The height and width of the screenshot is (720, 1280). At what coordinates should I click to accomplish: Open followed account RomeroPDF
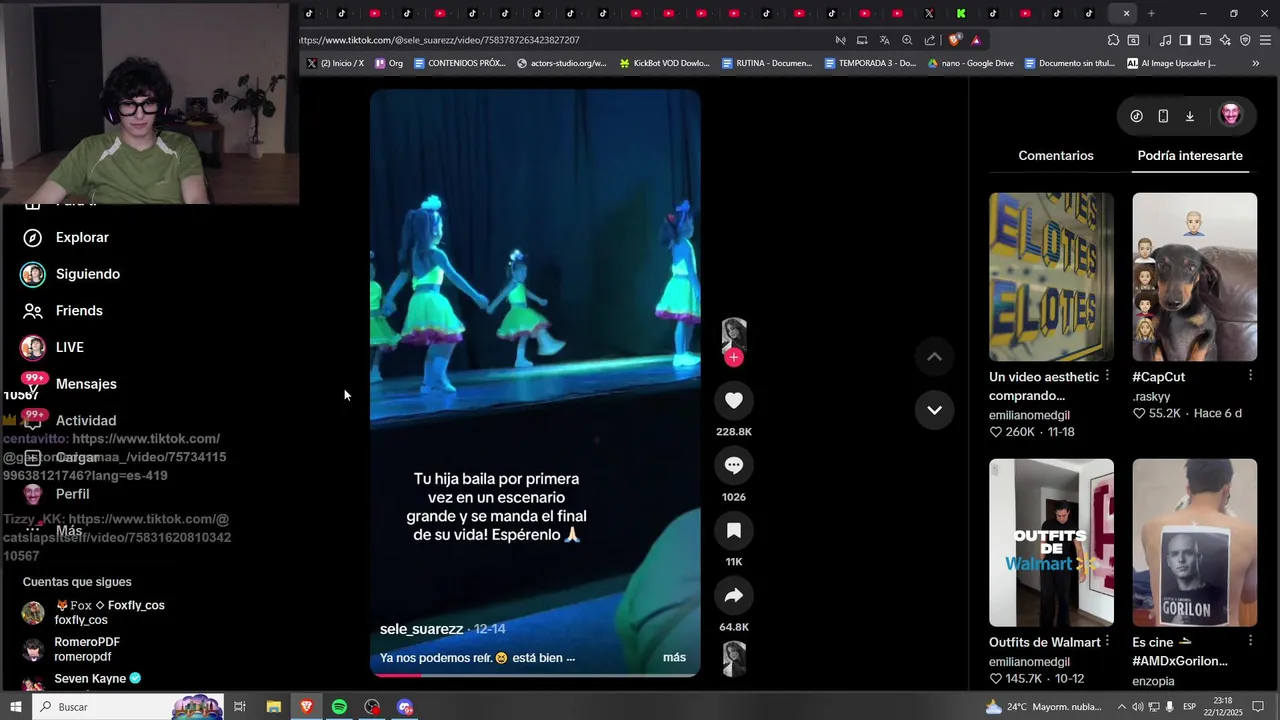pyautogui.click(x=72, y=649)
